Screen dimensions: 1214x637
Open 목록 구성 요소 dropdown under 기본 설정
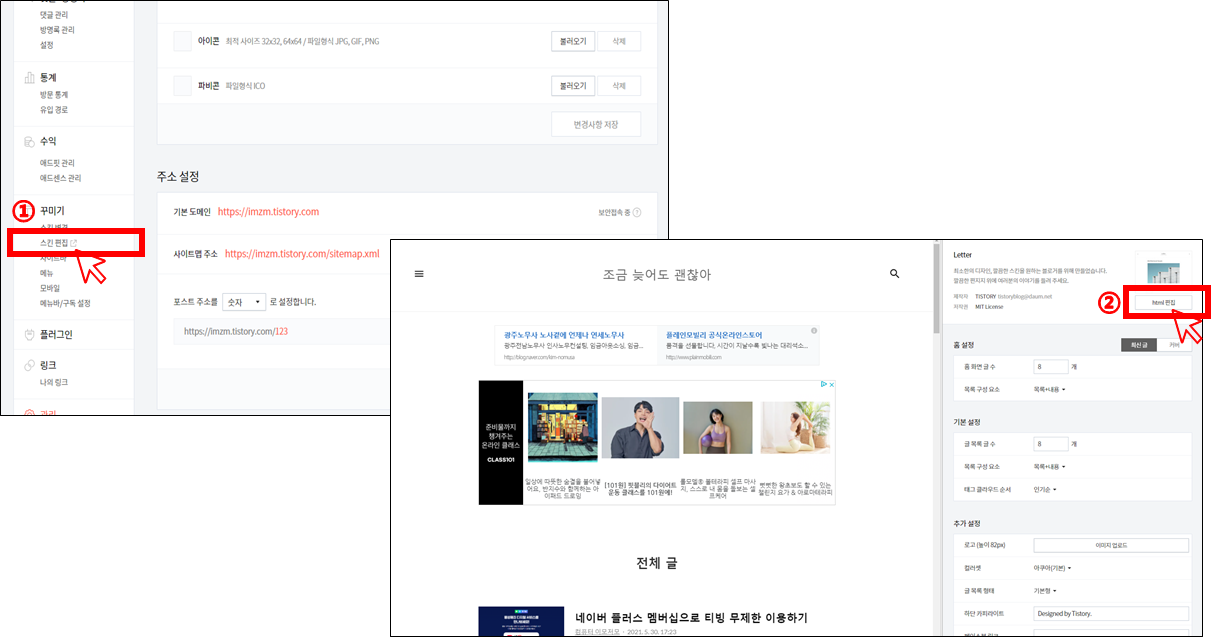(1050, 466)
